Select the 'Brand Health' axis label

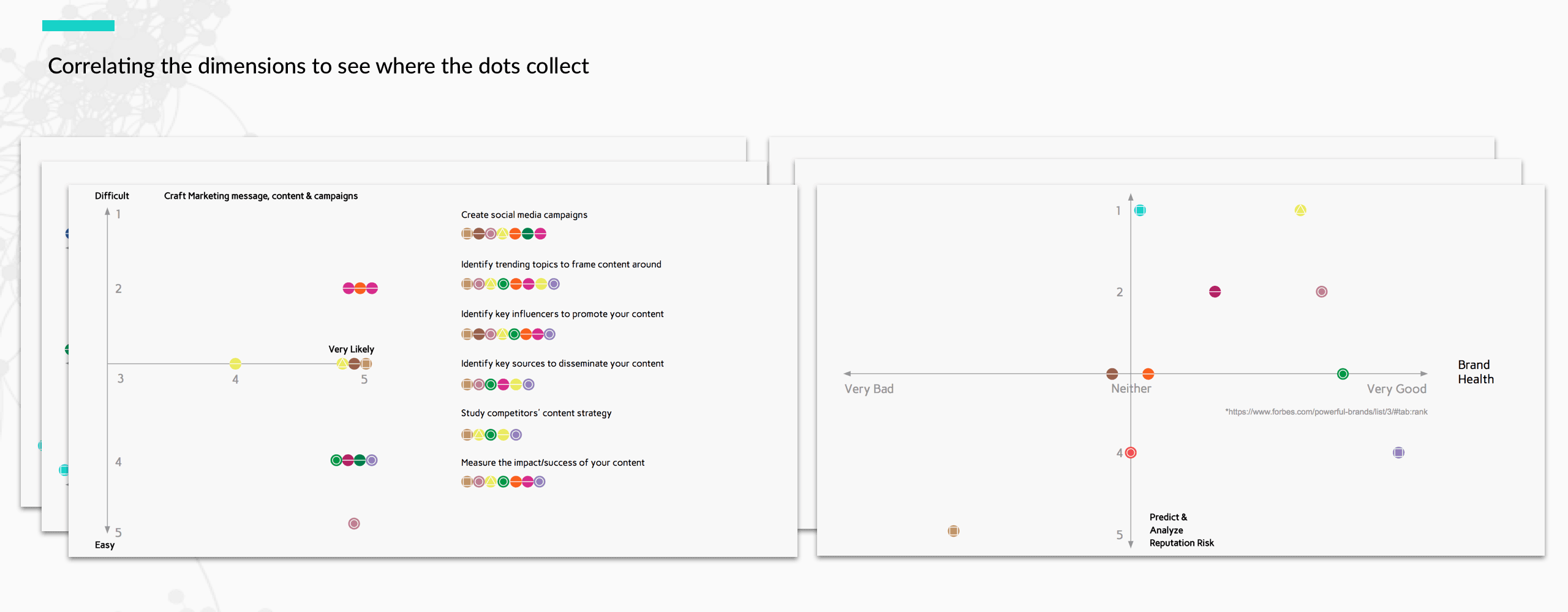1476,372
